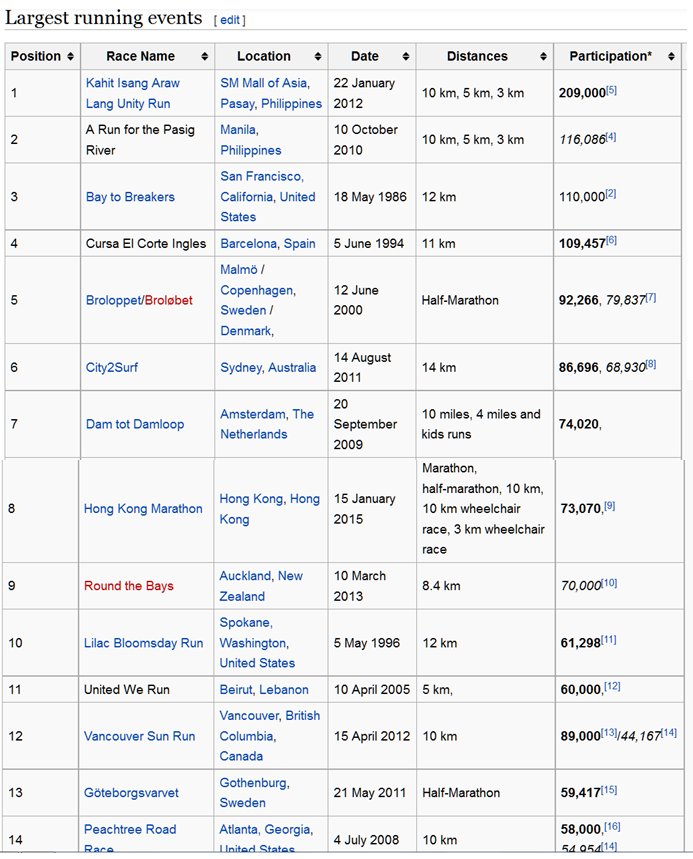Viewport: 693px width, 859px height.
Task: Follow Amsterdam location link
Action: coord(253,414)
